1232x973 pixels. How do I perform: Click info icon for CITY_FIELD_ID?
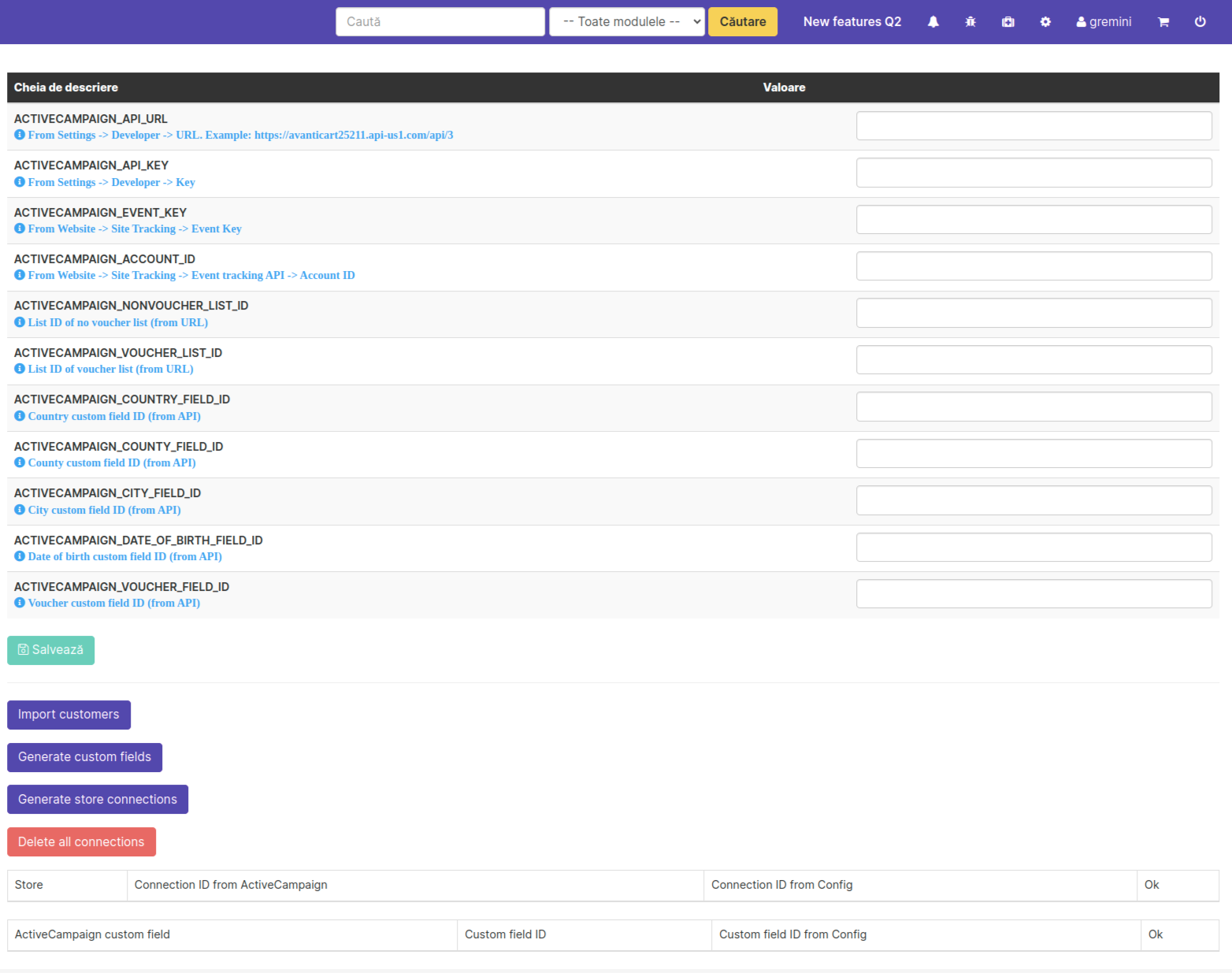pos(20,510)
